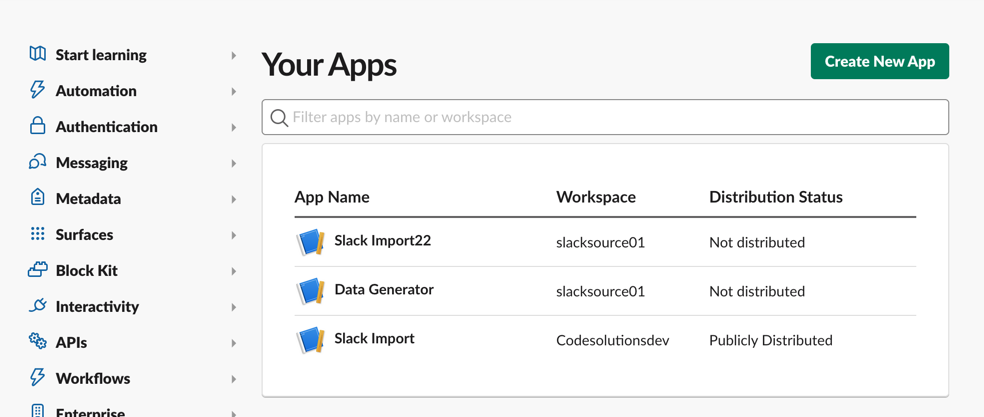Screen dimensions: 984x417
Task: Expand the Metadata section arrow
Action: (x=234, y=200)
